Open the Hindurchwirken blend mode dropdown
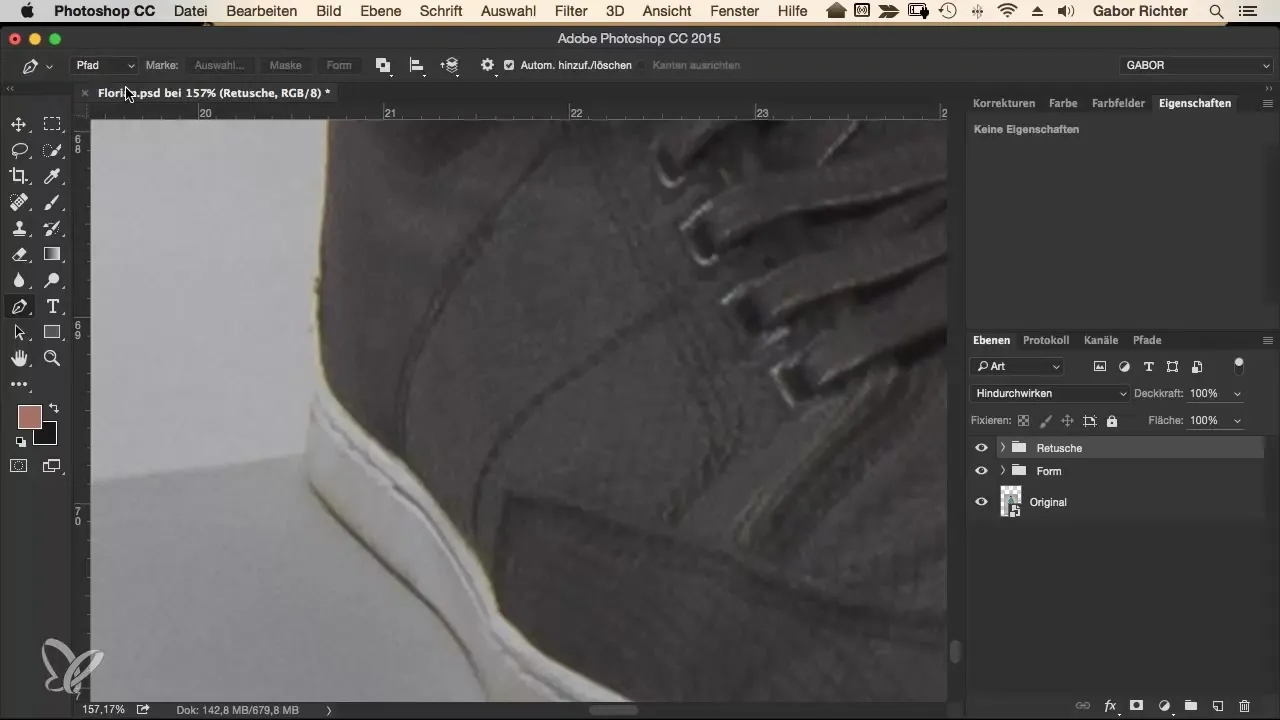Viewport: 1280px width, 720px height. point(1049,394)
